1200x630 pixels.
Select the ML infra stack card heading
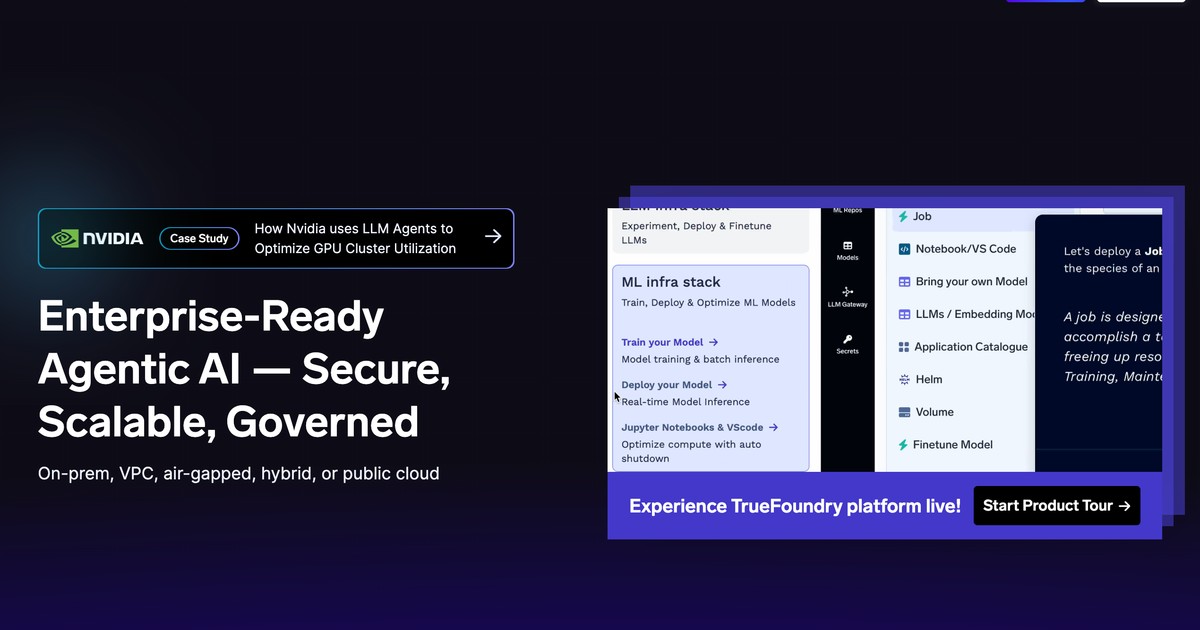tap(671, 282)
